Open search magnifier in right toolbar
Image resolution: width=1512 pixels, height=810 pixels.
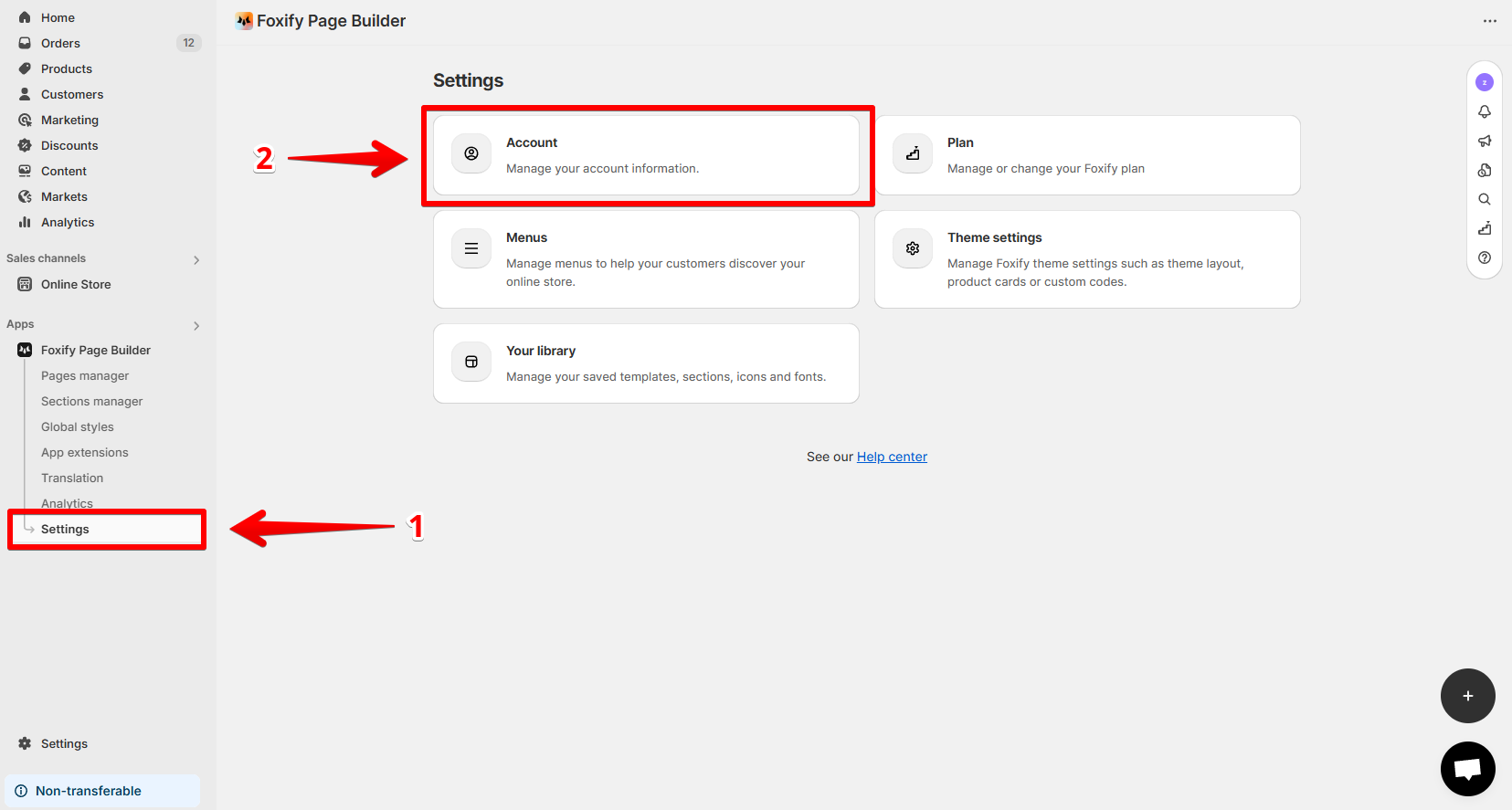[x=1485, y=199]
